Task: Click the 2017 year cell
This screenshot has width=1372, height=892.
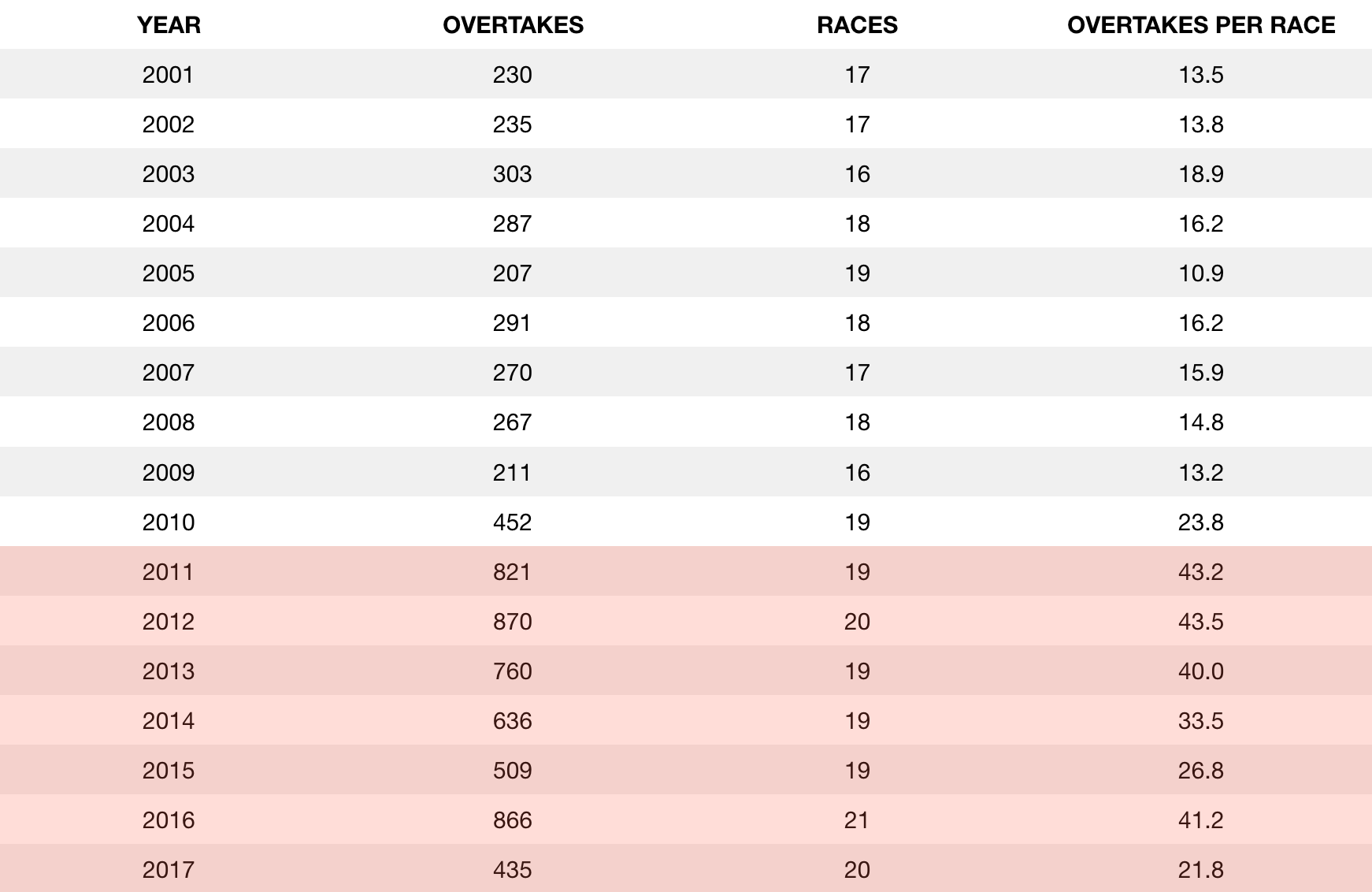Action: [x=168, y=870]
